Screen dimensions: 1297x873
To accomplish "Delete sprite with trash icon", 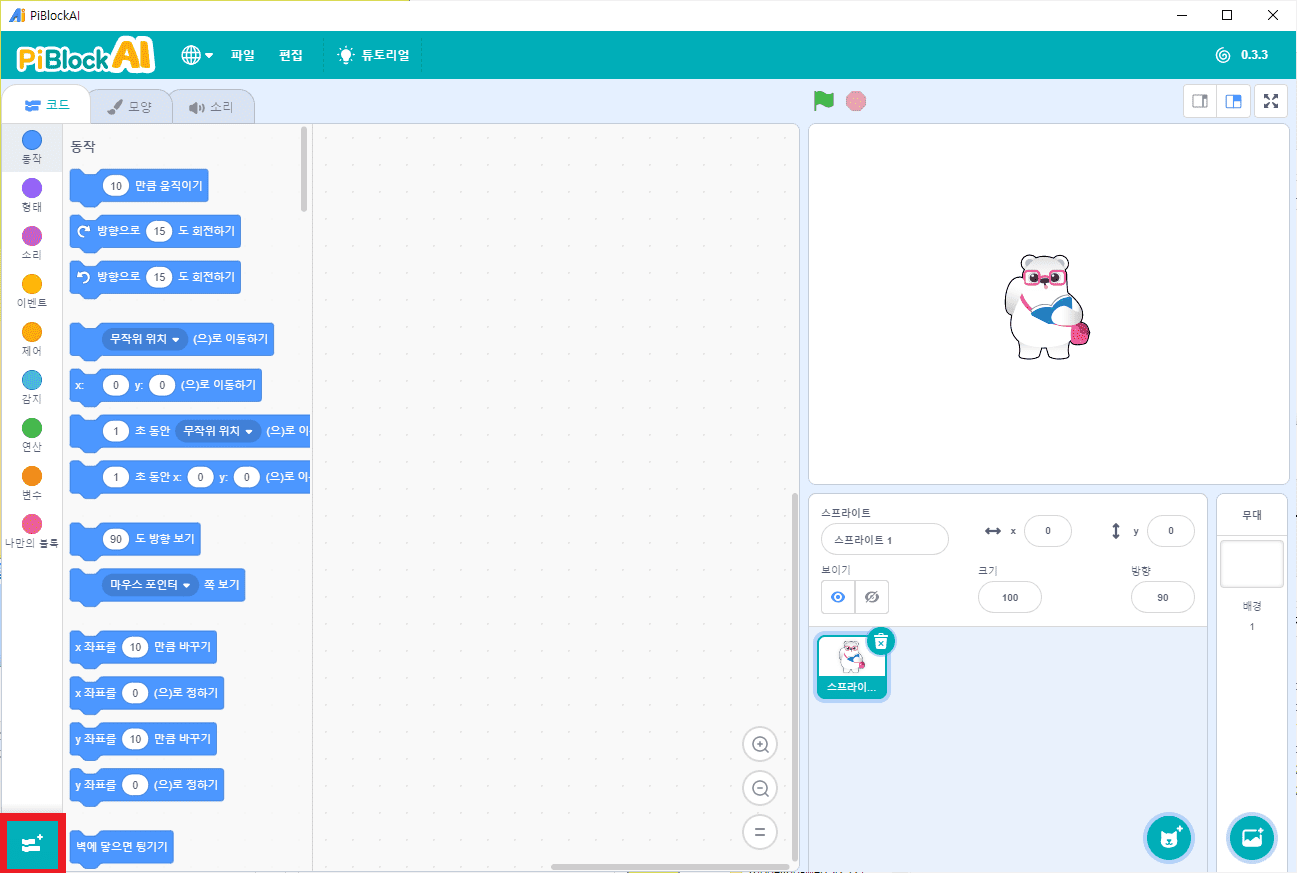I will click(880, 641).
